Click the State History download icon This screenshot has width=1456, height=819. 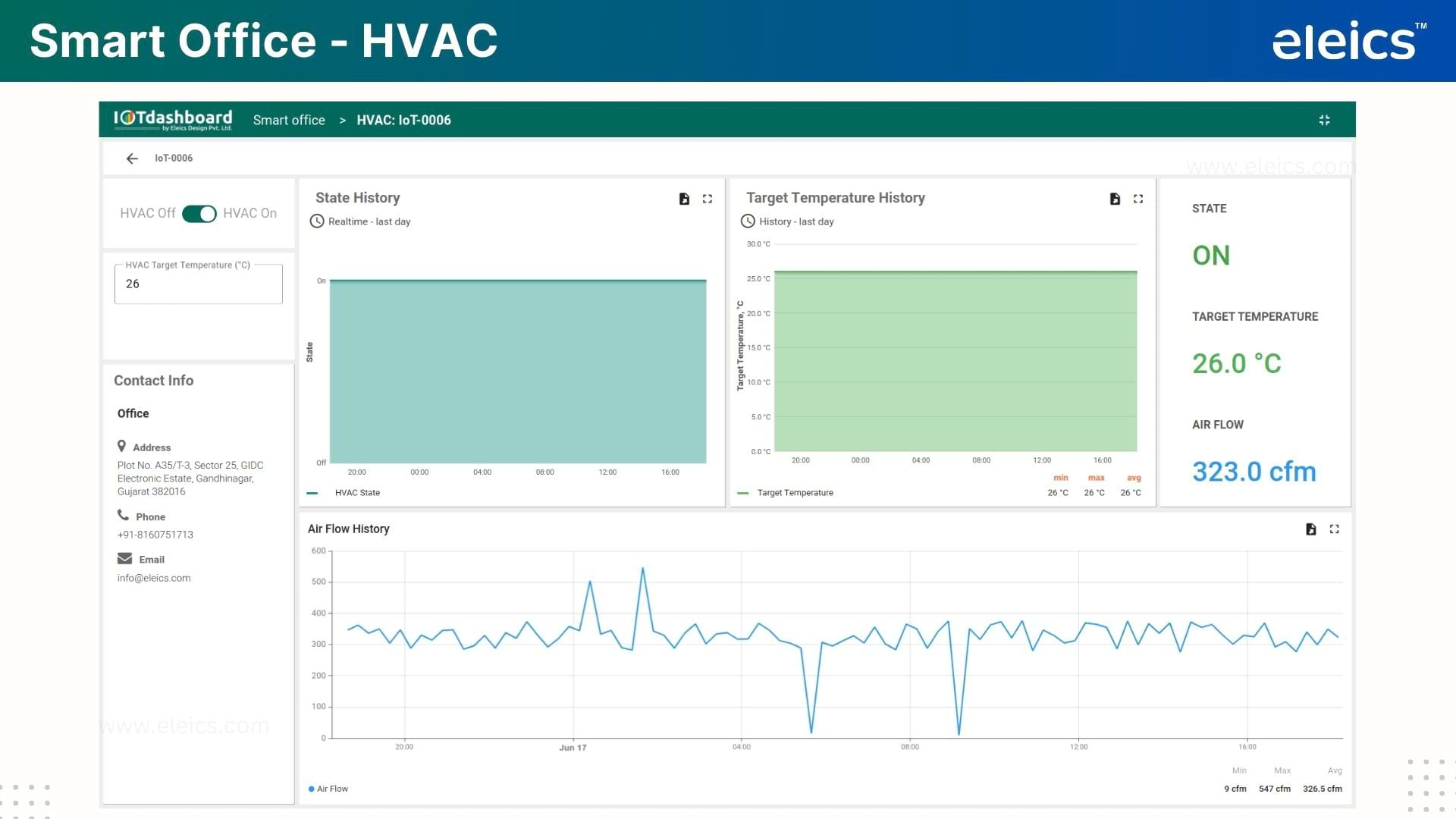pos(684,197)
